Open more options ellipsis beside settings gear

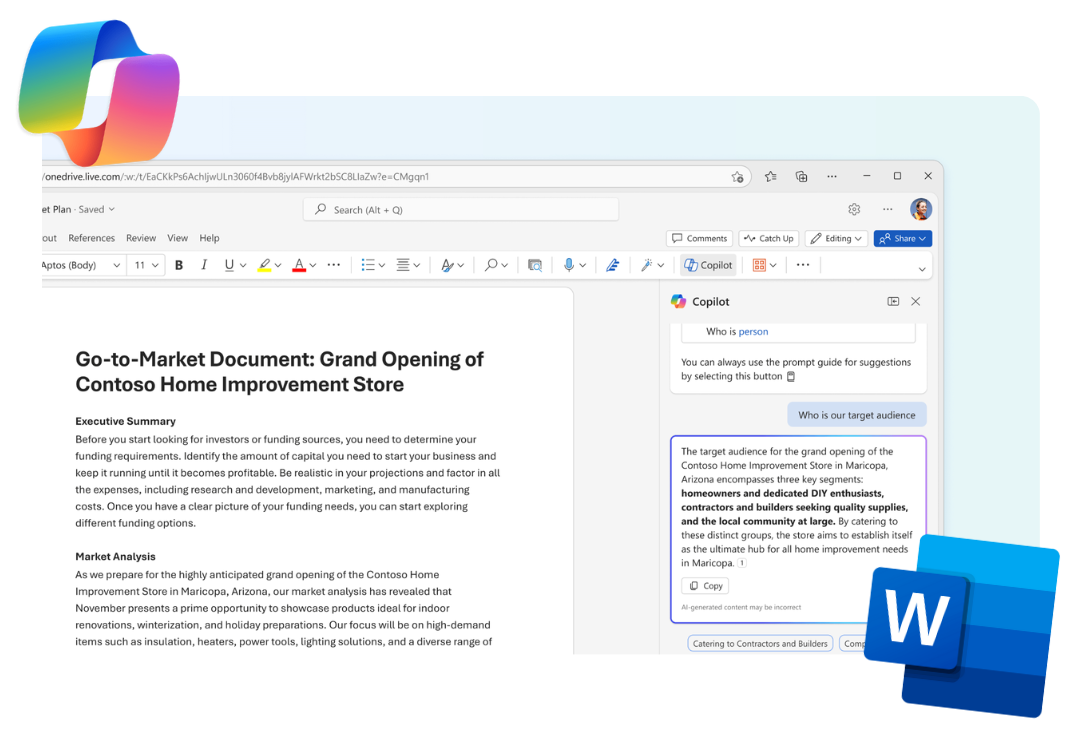[x=888, y=209]
